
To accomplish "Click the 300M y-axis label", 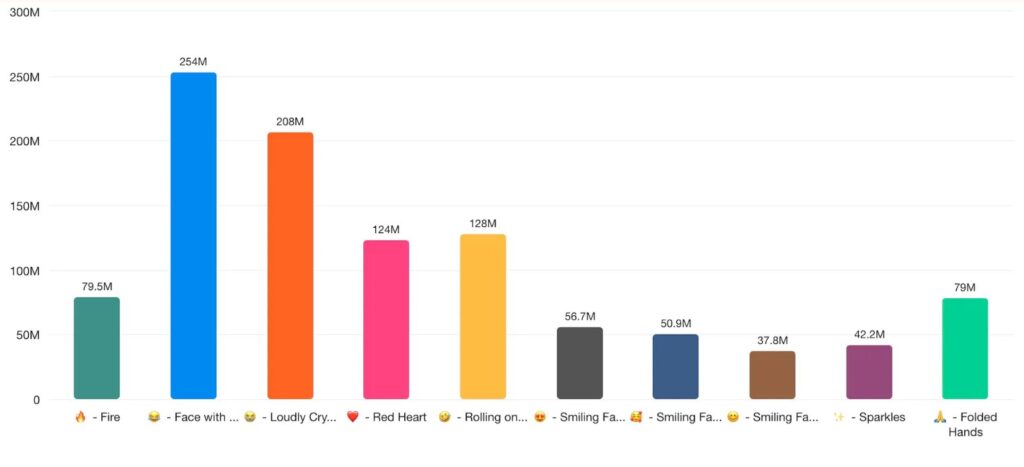I will coord(27,12).
